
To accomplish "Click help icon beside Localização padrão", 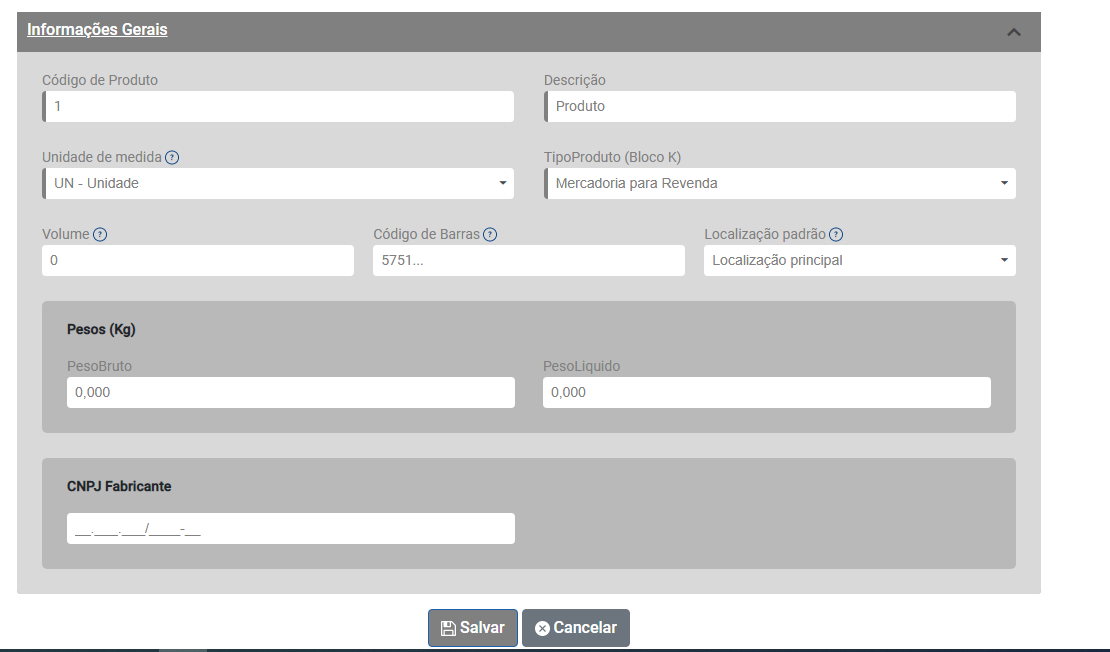I will [x=836, y=235].
